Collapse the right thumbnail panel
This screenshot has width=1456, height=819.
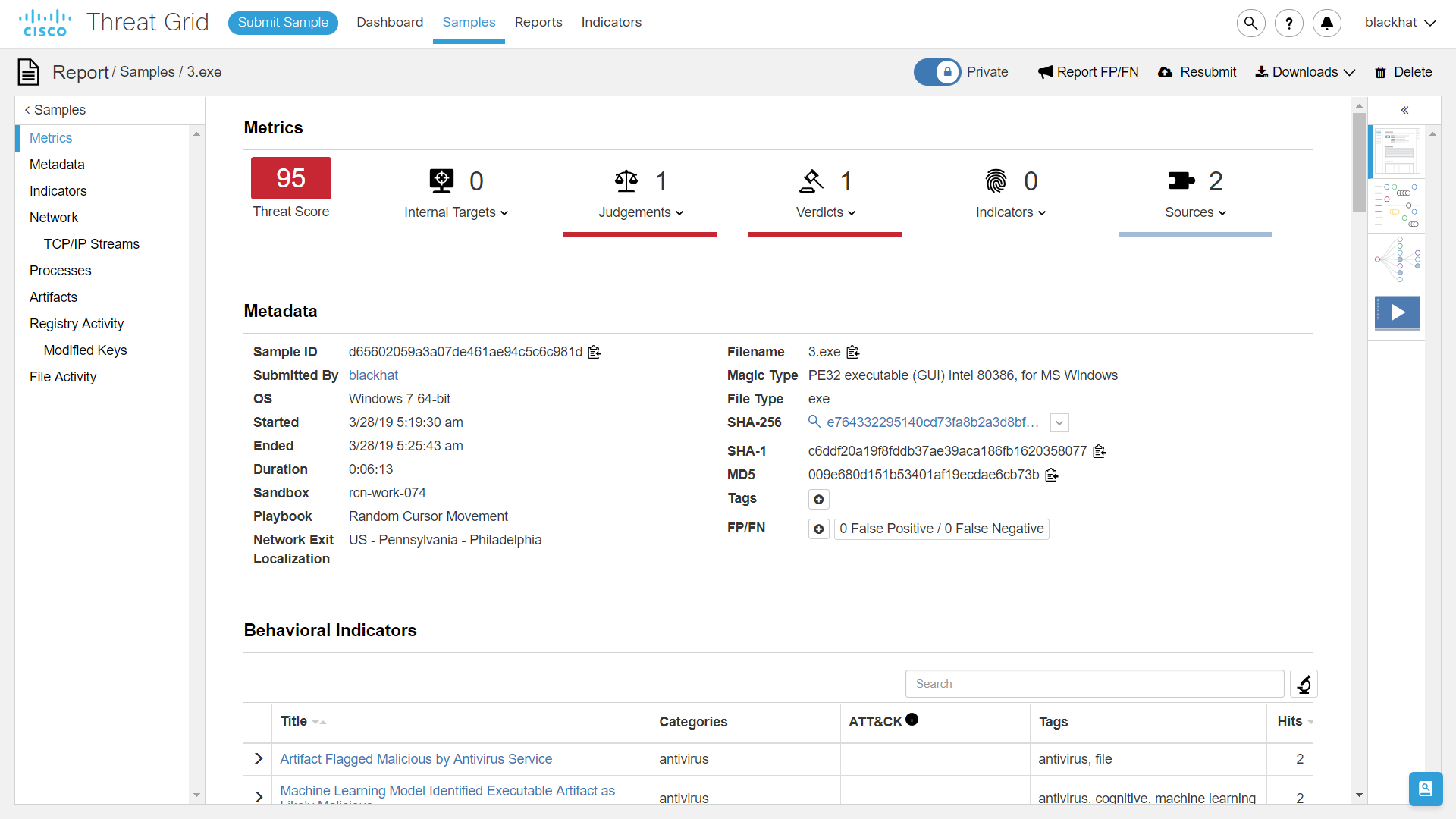click(x=1404, y=111)
